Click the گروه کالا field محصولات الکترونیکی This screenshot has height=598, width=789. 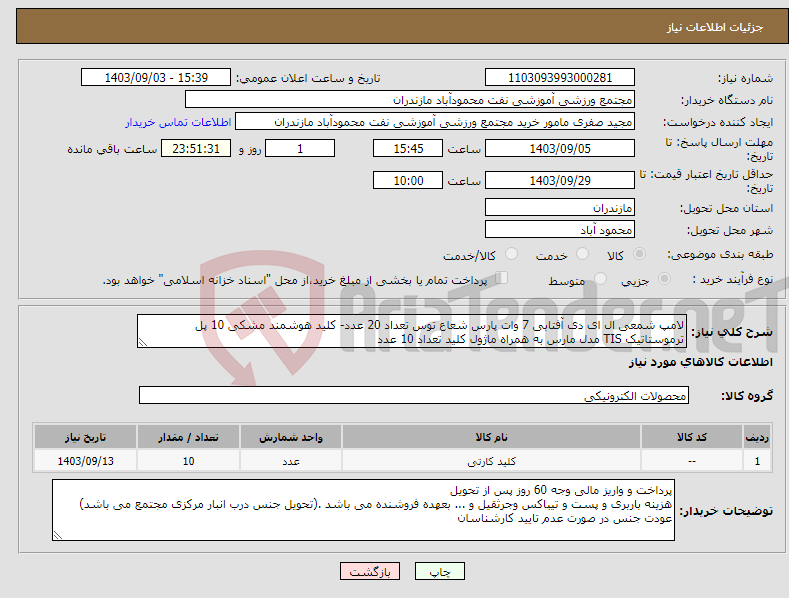pos(414,395)
